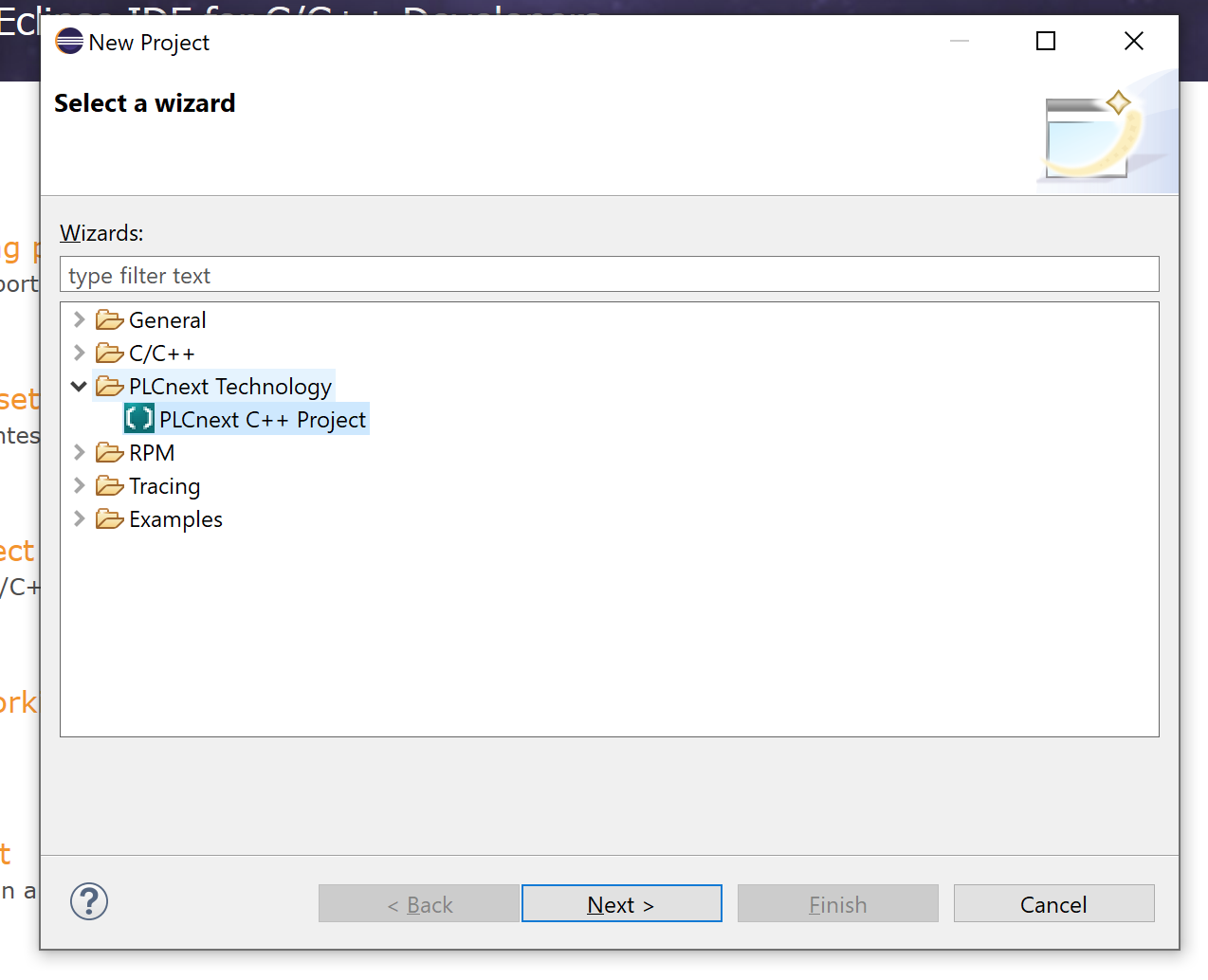
Task: Close the New Project dialog
Action: 1134,41
